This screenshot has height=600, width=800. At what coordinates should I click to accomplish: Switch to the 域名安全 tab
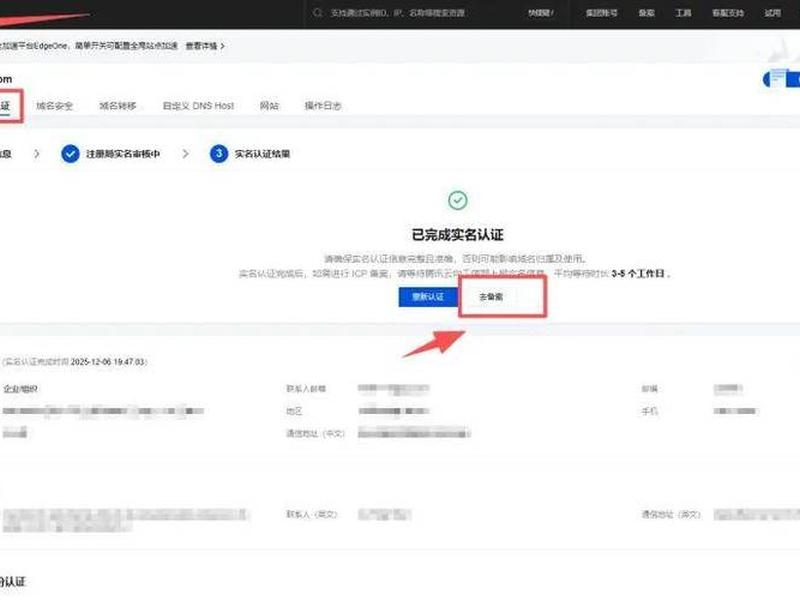[x=55, y=106]
